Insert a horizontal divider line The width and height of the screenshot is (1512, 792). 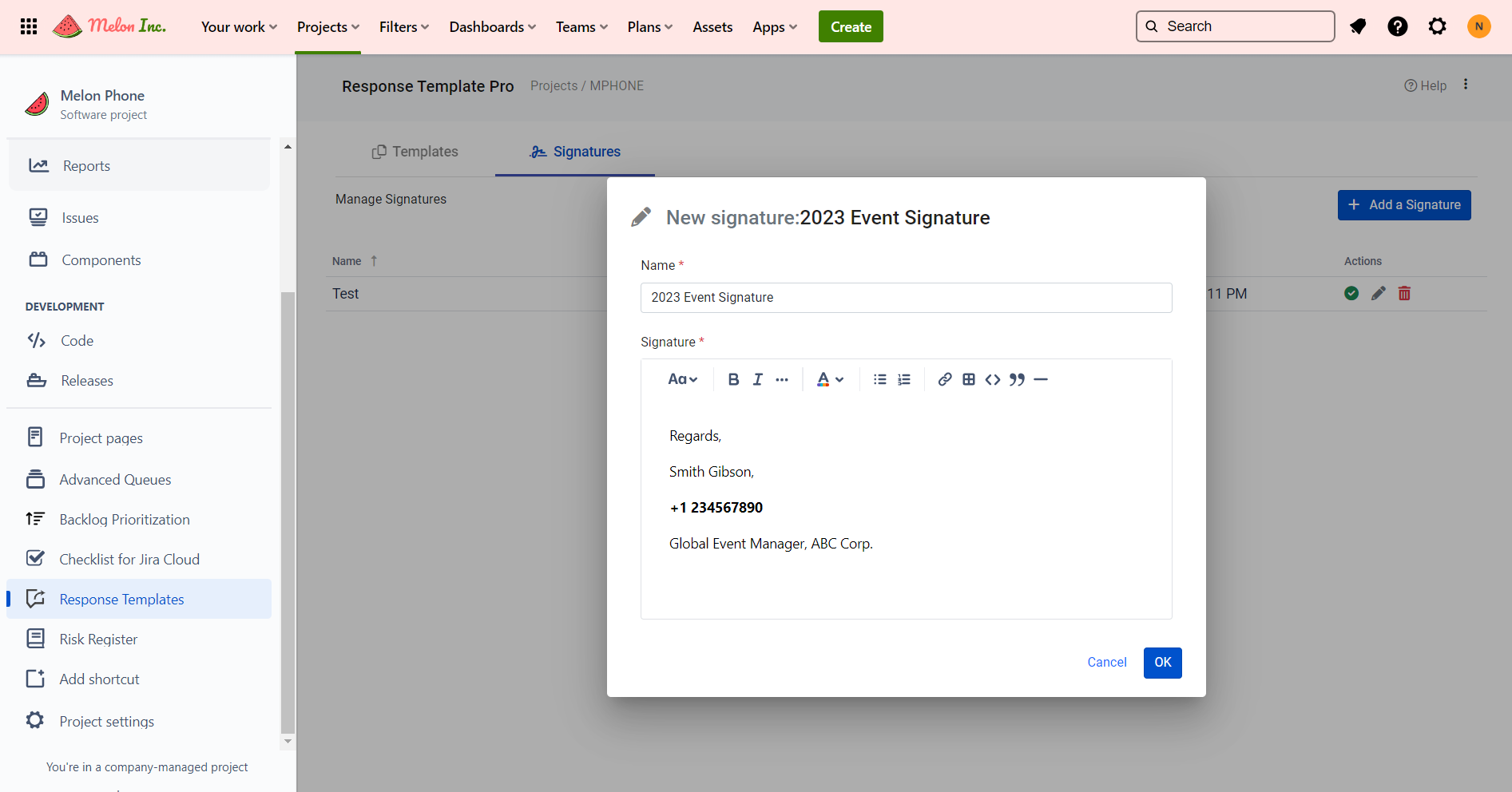1040,379
